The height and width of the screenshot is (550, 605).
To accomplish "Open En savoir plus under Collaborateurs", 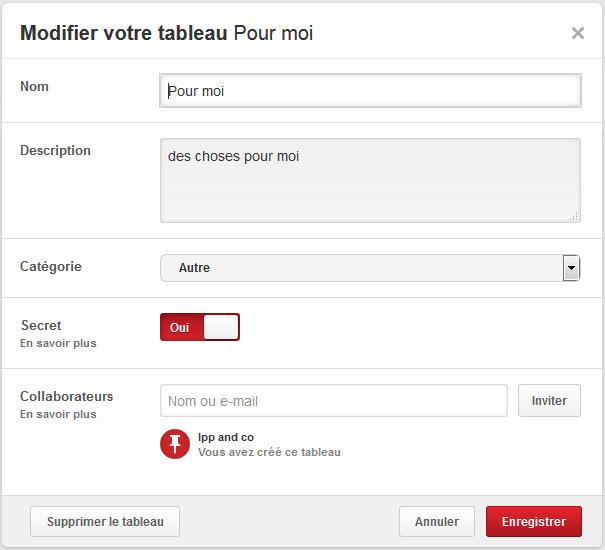I will tap(58, 414).
